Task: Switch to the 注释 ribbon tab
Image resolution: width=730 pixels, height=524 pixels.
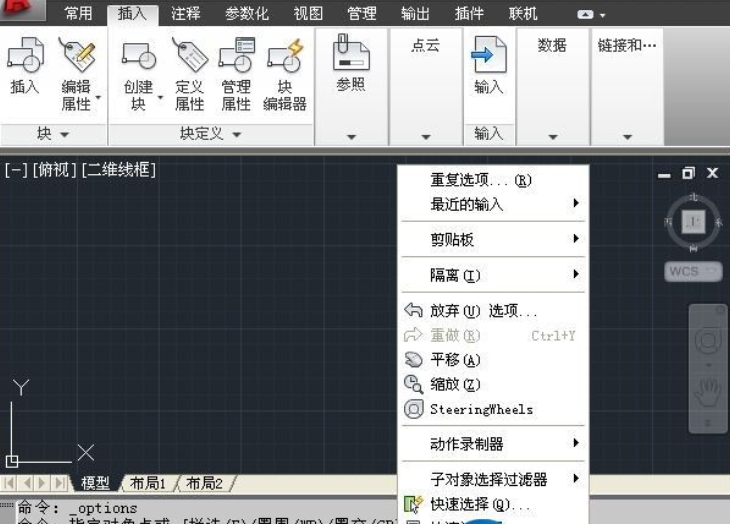Action: click(x=185, y=13)
